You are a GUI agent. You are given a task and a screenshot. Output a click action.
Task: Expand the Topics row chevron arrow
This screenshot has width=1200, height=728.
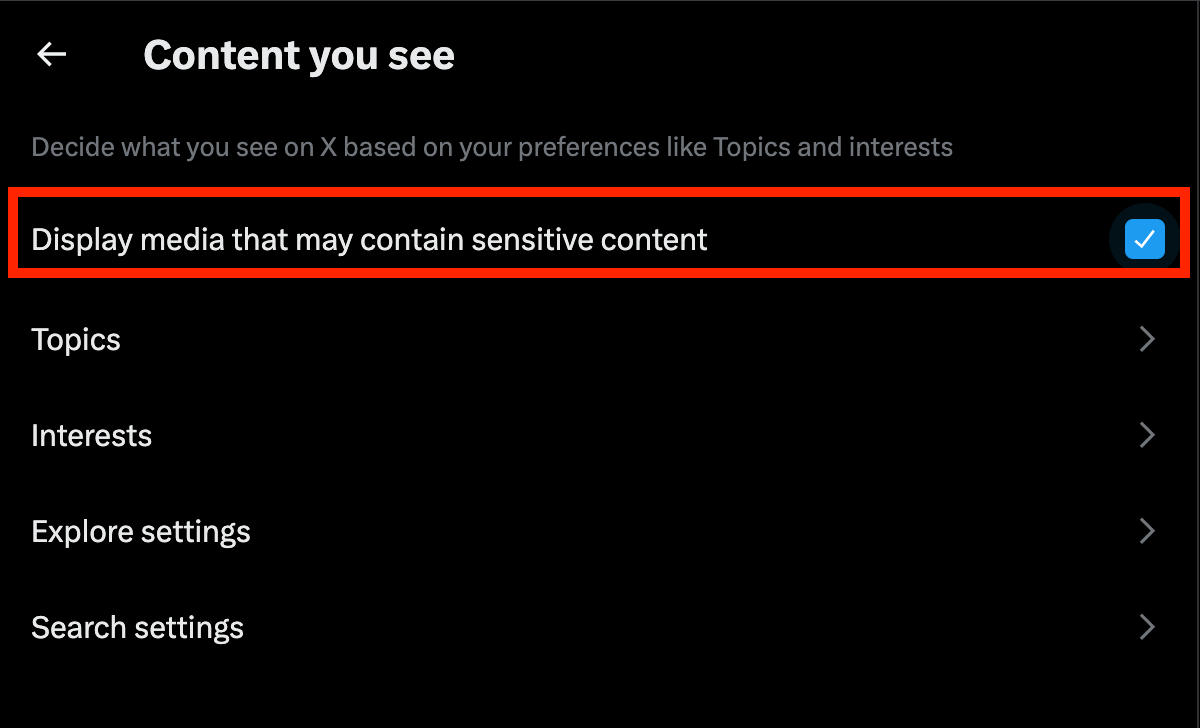[x=1147, y=340]
